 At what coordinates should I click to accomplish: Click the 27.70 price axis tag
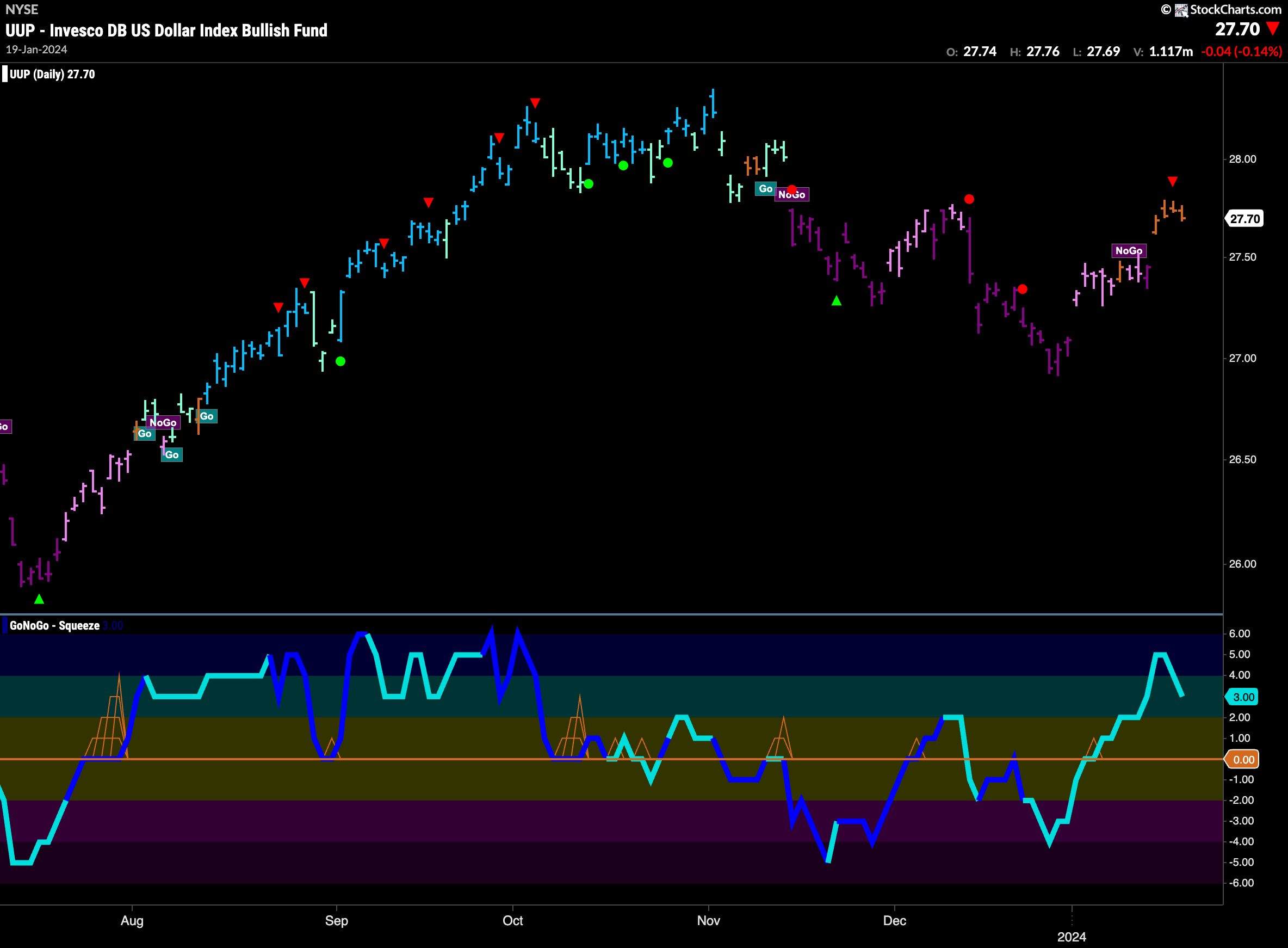(x=1244, y=219)
